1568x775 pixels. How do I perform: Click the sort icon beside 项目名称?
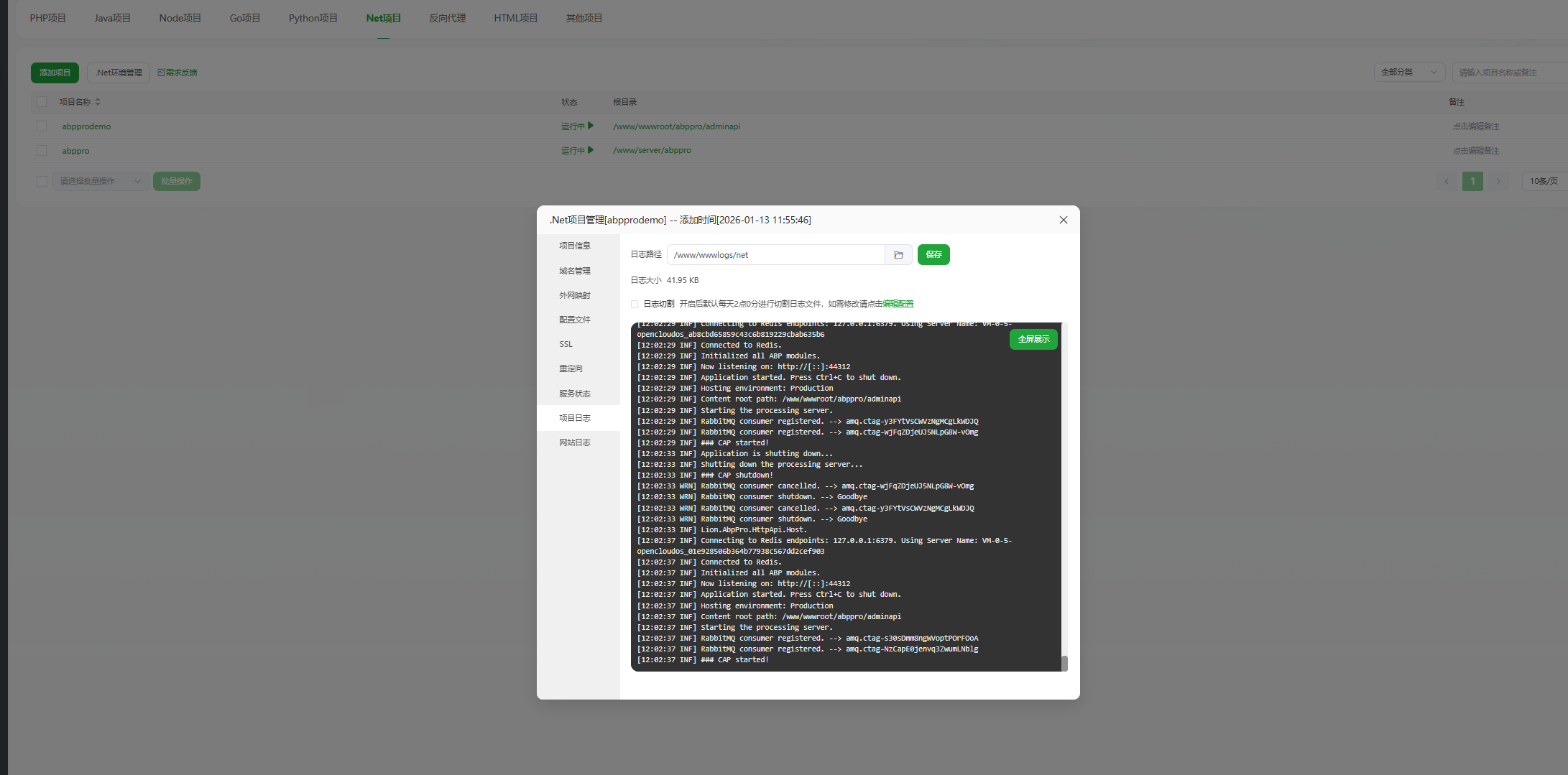(98, 102)
